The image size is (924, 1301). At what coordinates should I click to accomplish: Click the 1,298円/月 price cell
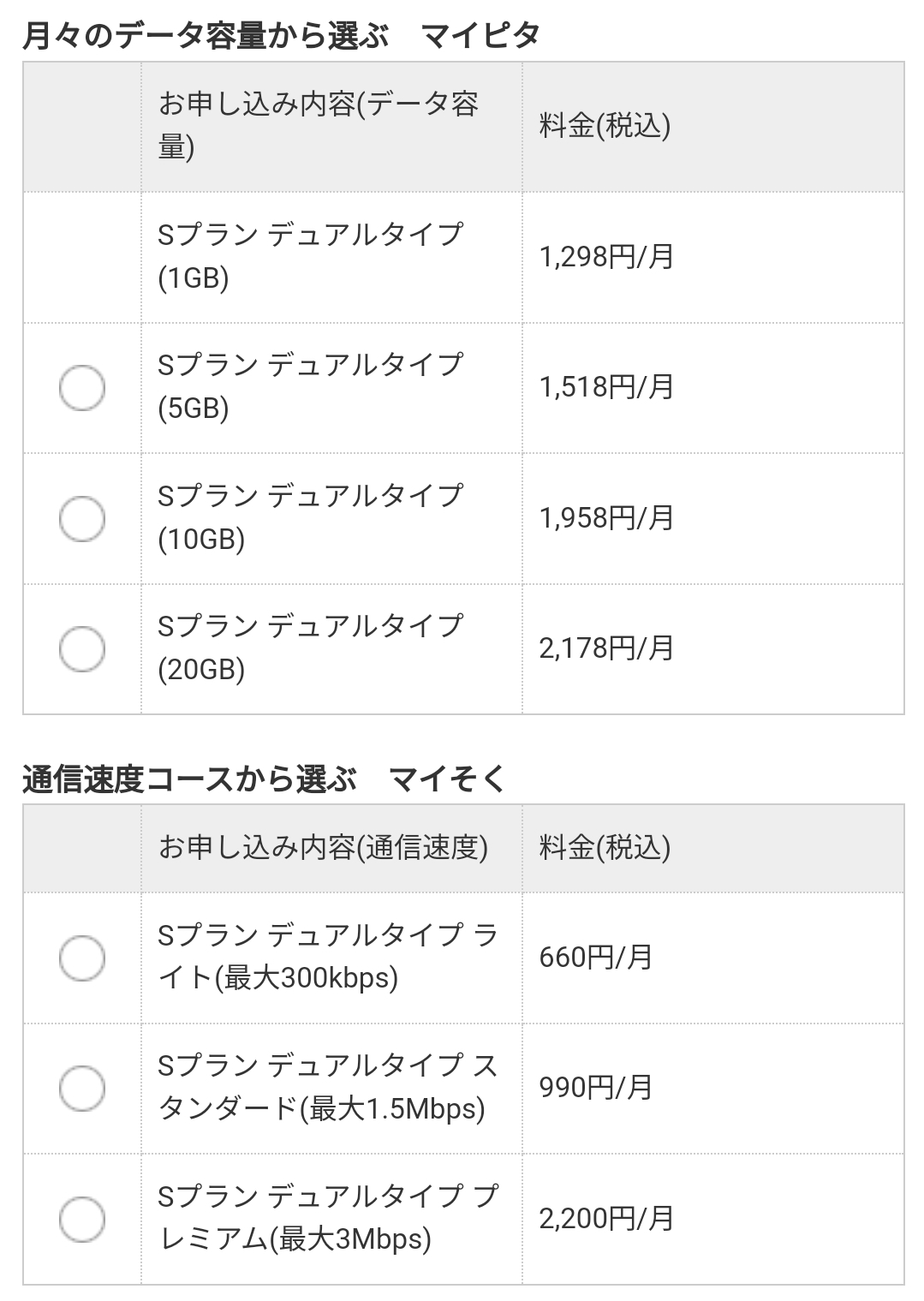click(x=606, y=256)
